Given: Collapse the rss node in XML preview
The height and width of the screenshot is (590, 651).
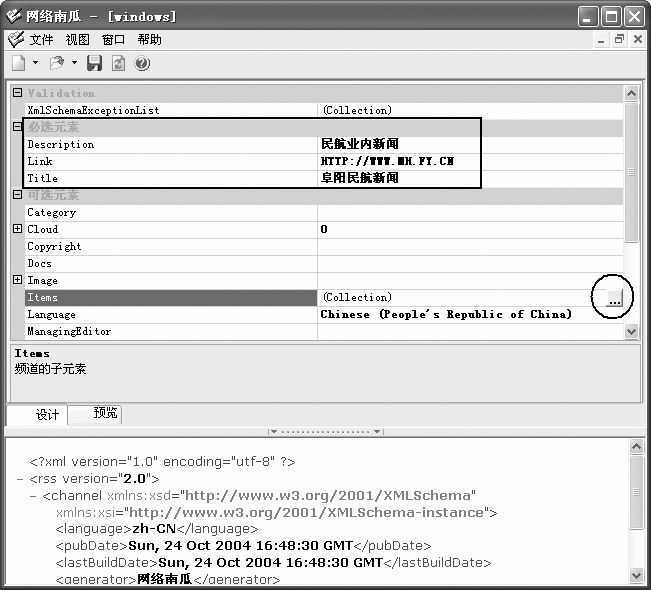Looking at the screenshot, I should [x=21, y=478].
